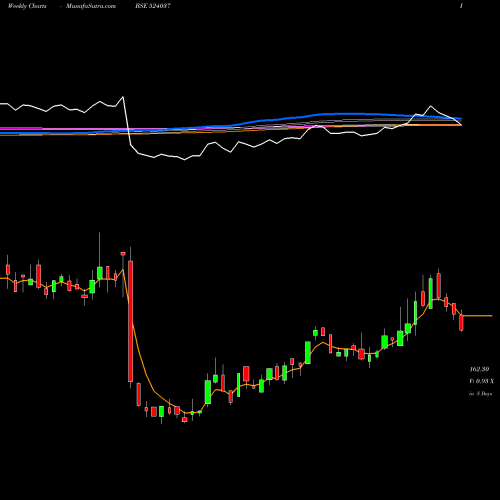Click the lowest red candlestick at the chart bottom
This screenshot has width=500, height=500.
pyautogui.click(x=185, y=420)
